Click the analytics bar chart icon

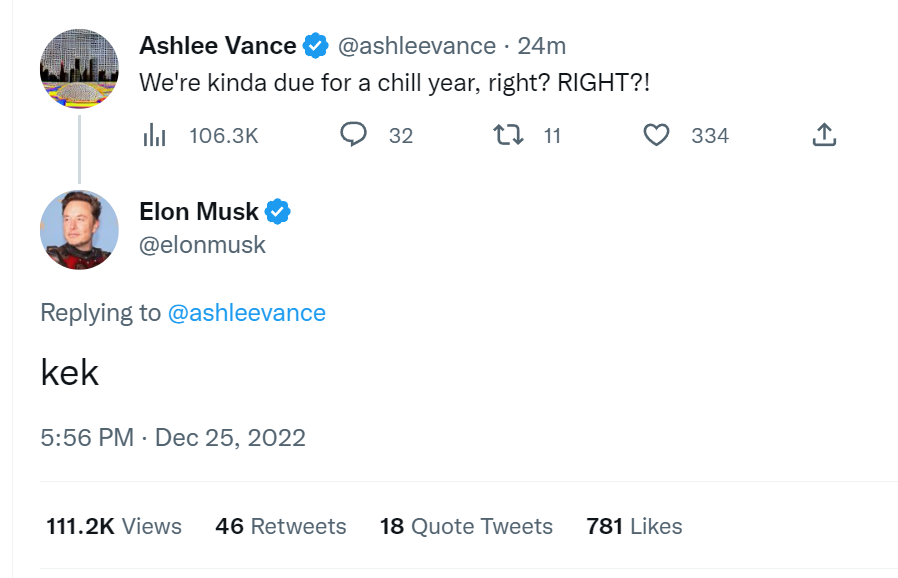pyautogui.click(x=155, y=135)
